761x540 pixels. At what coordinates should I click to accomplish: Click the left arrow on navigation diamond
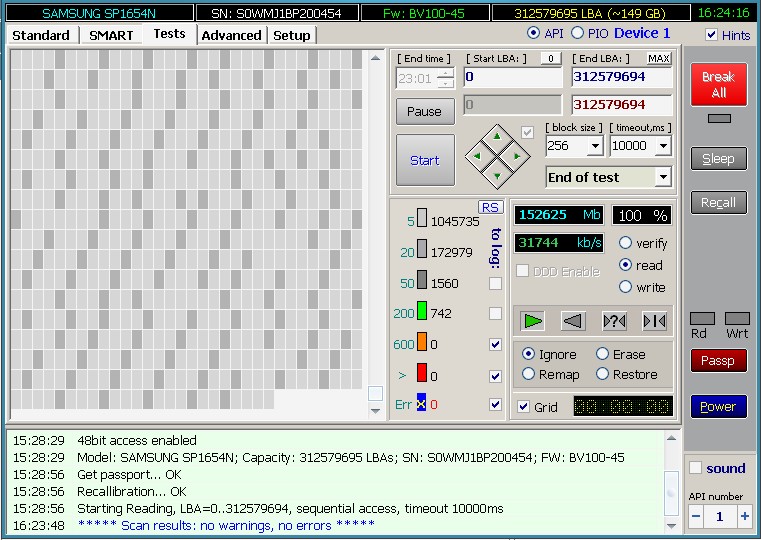point(477,156)
